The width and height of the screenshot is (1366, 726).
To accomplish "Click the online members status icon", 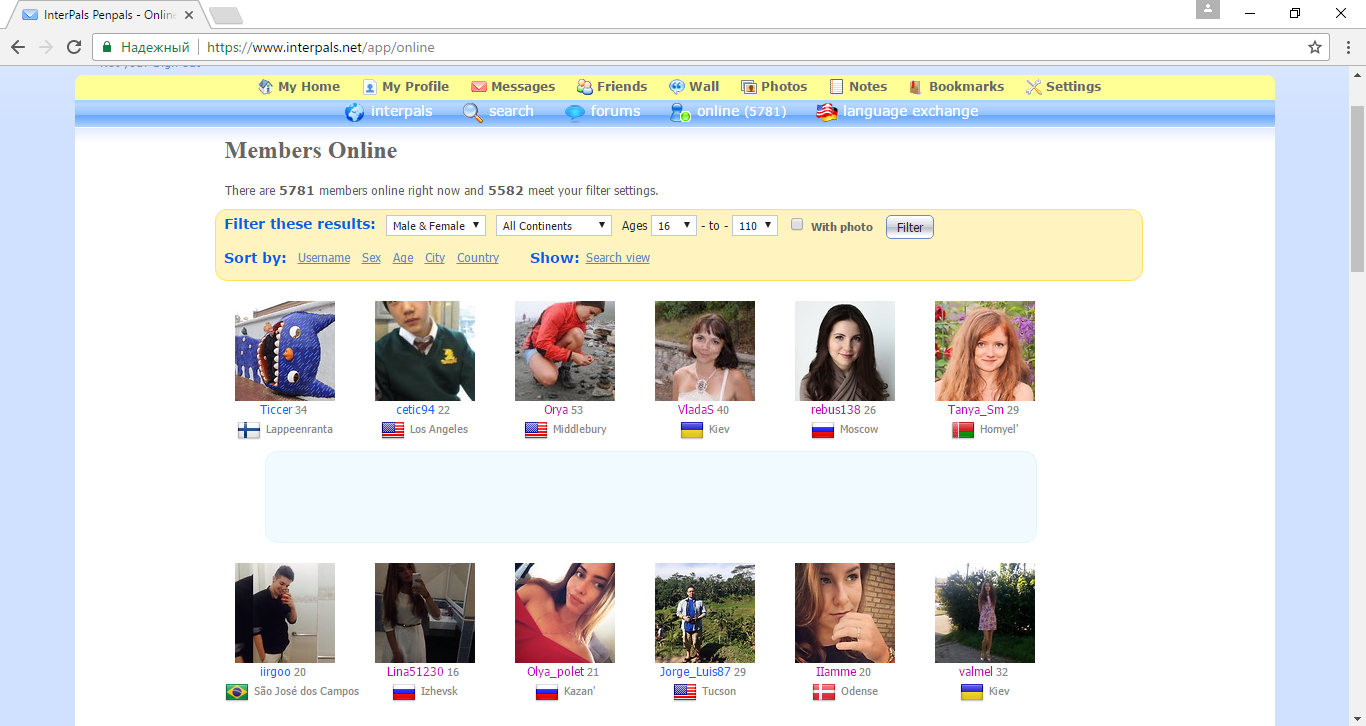I will click(680, 112).
